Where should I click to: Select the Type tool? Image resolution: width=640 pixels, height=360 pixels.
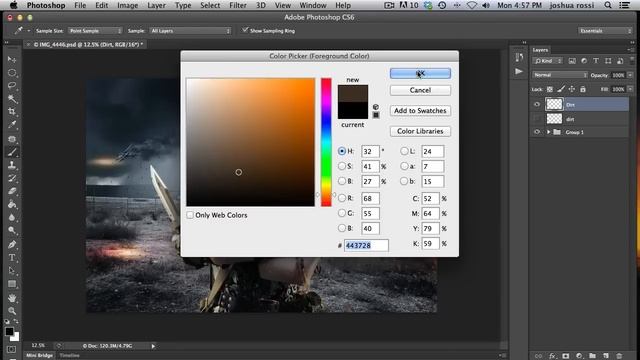pos(12,258)
